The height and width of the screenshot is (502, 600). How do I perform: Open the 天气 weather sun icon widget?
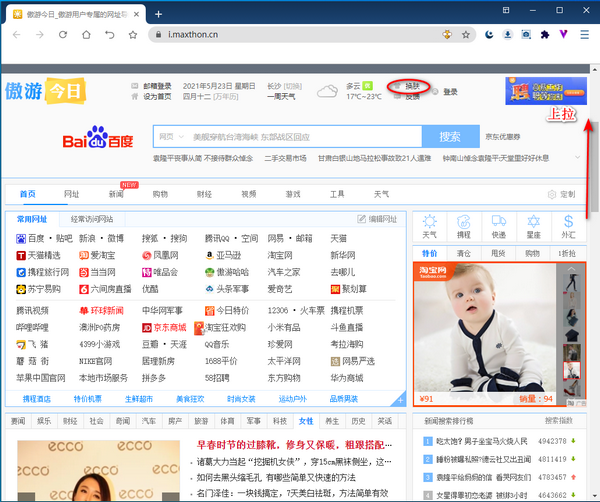pos(430,225)
